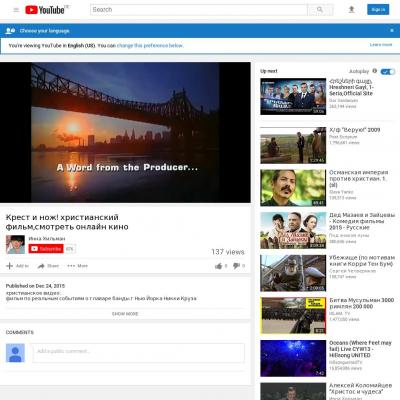Screen dimensions: 400x400
Task: Open the uploader's channel avatar
Action: (x=15, y=245)
